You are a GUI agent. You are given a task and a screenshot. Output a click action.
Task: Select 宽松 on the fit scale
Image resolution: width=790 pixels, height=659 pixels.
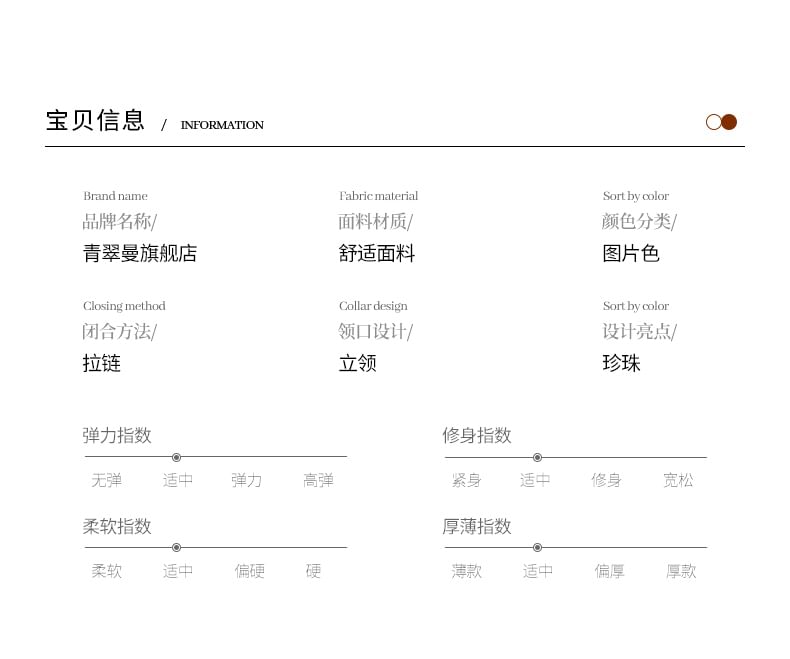pyautogui.click(x=678, y=480)
